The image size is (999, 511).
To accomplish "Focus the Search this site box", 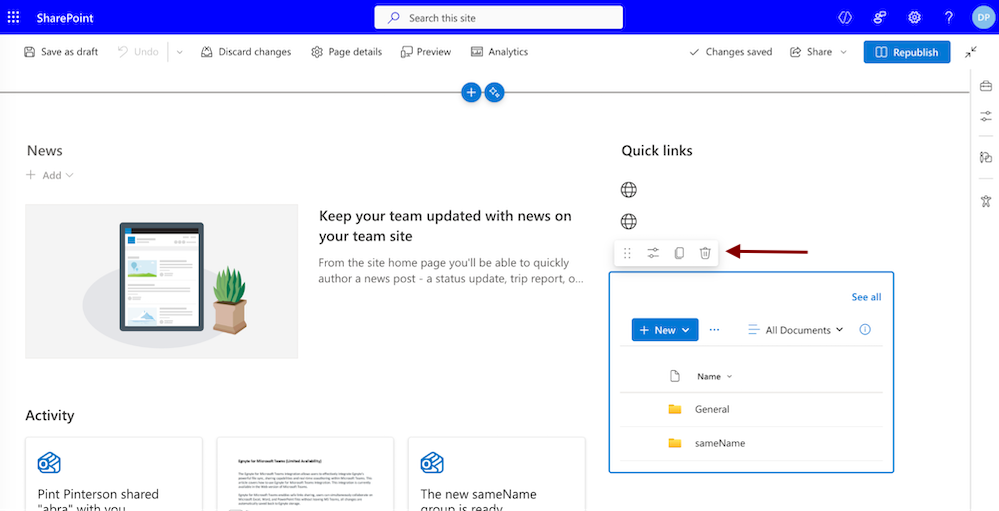I will (498, 18).
